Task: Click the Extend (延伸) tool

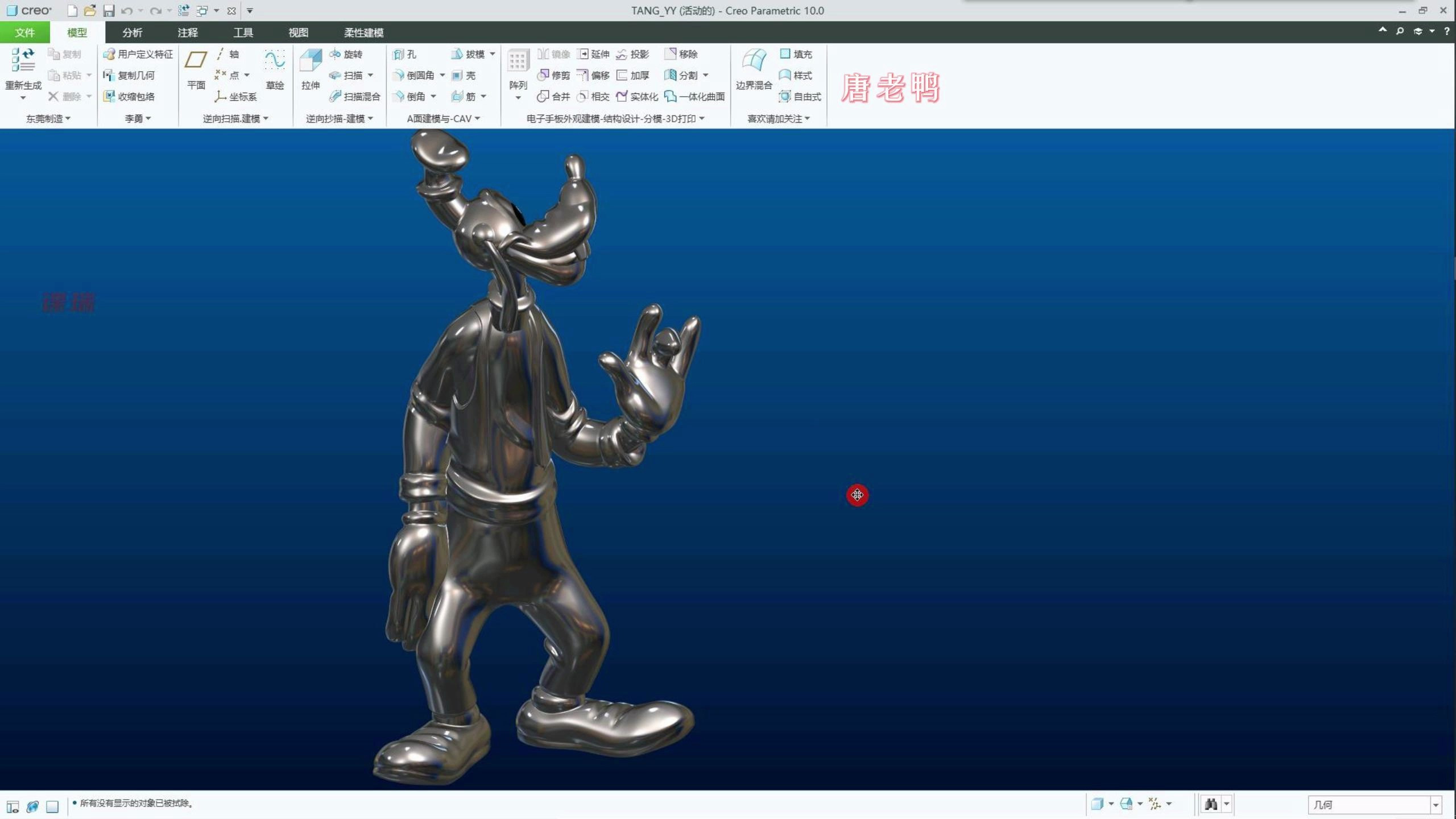Action: click(593, 54)
